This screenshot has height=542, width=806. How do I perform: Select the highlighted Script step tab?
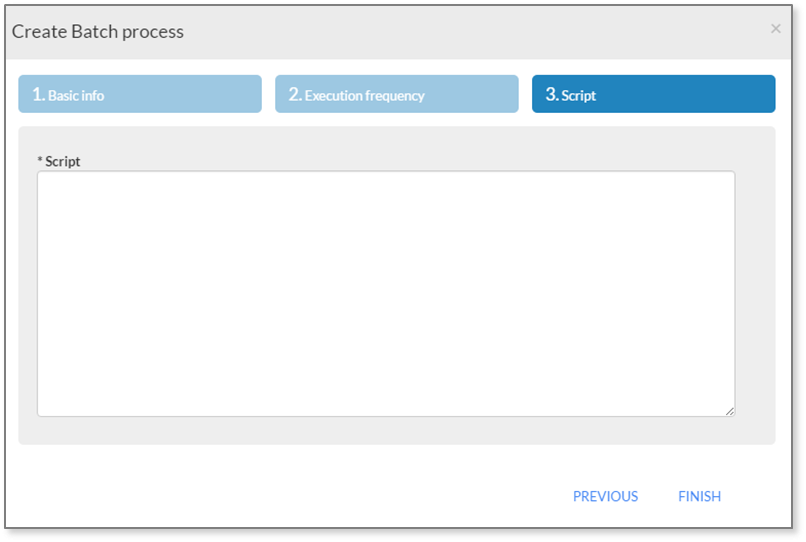[x=653, y=94]
